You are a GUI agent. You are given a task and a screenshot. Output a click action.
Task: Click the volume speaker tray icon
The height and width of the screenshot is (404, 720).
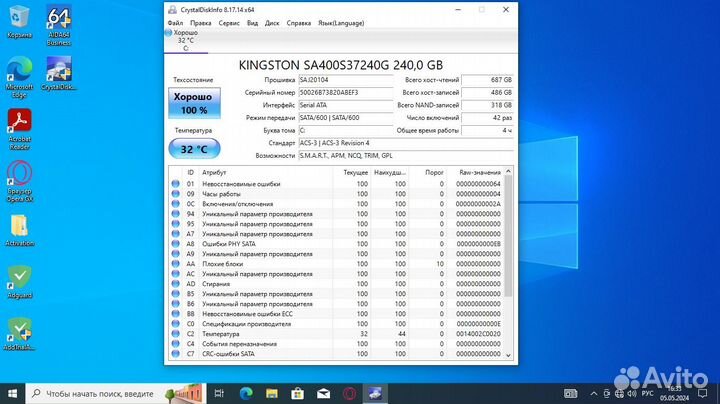coord(632,393)
